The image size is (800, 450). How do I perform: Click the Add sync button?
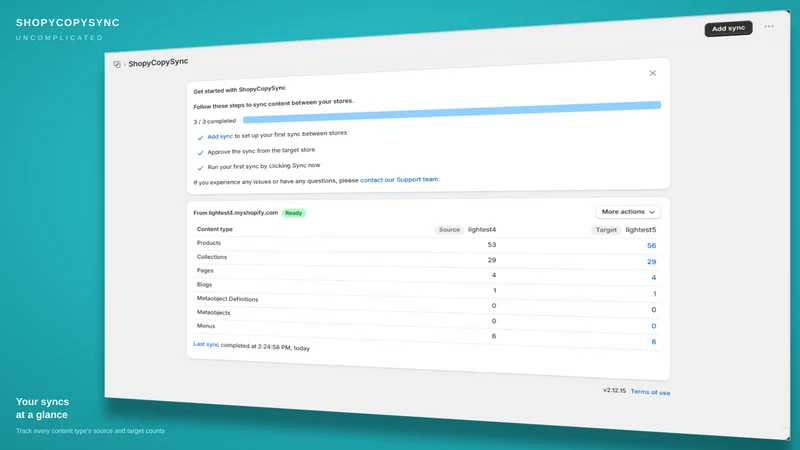point(728,29)
